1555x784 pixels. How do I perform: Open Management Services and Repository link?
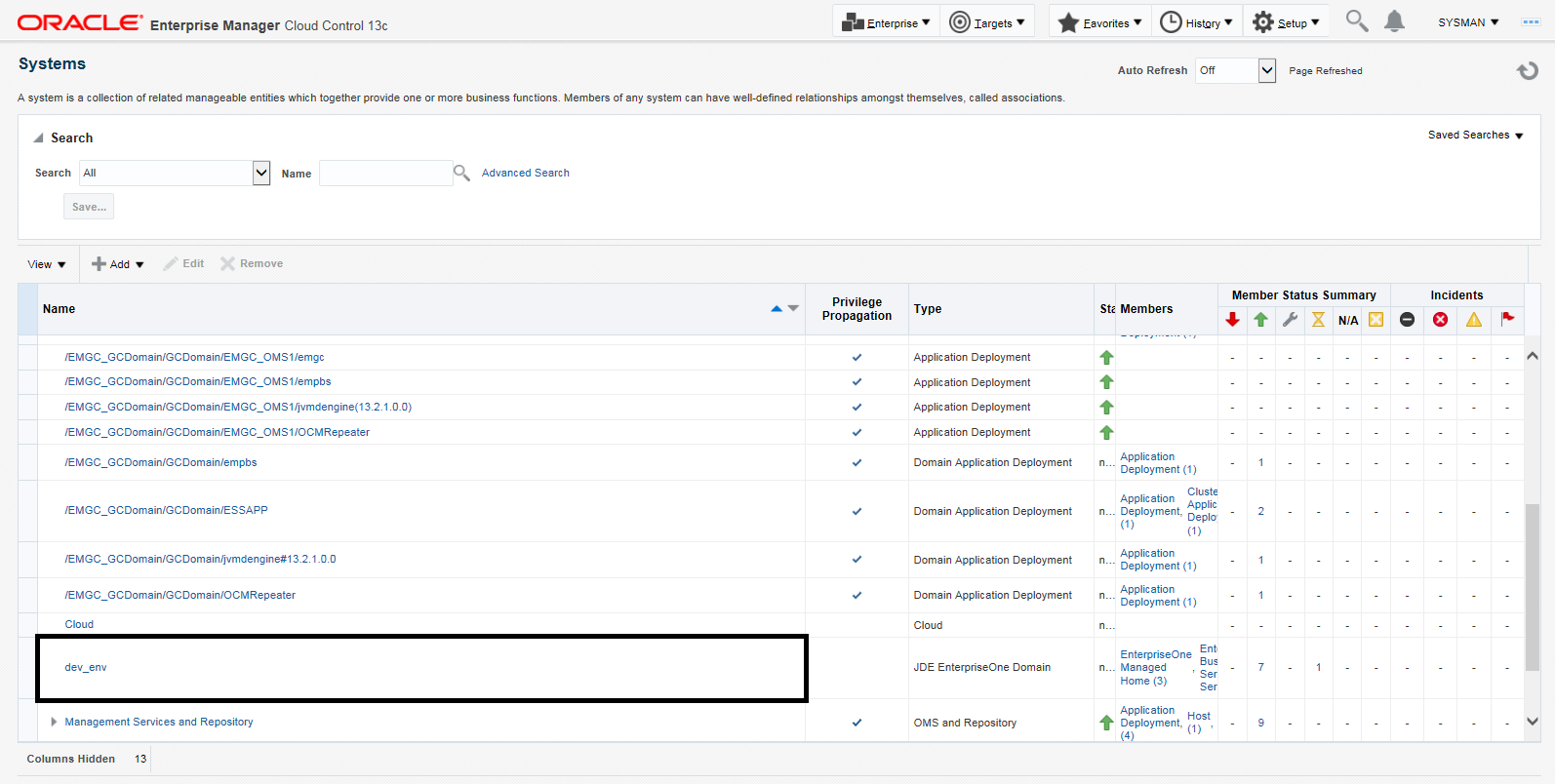pyautogui.click(x=159, y=722)
